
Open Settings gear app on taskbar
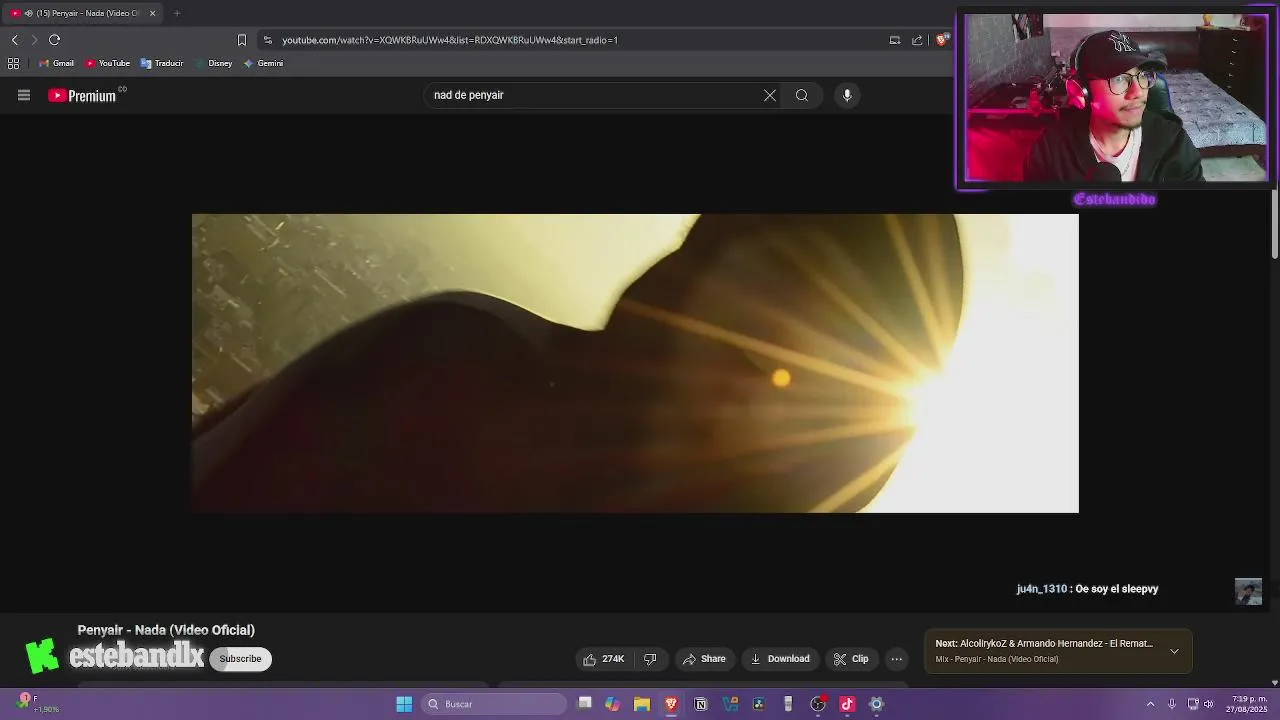pyautogui.click(x=876, y=704)
